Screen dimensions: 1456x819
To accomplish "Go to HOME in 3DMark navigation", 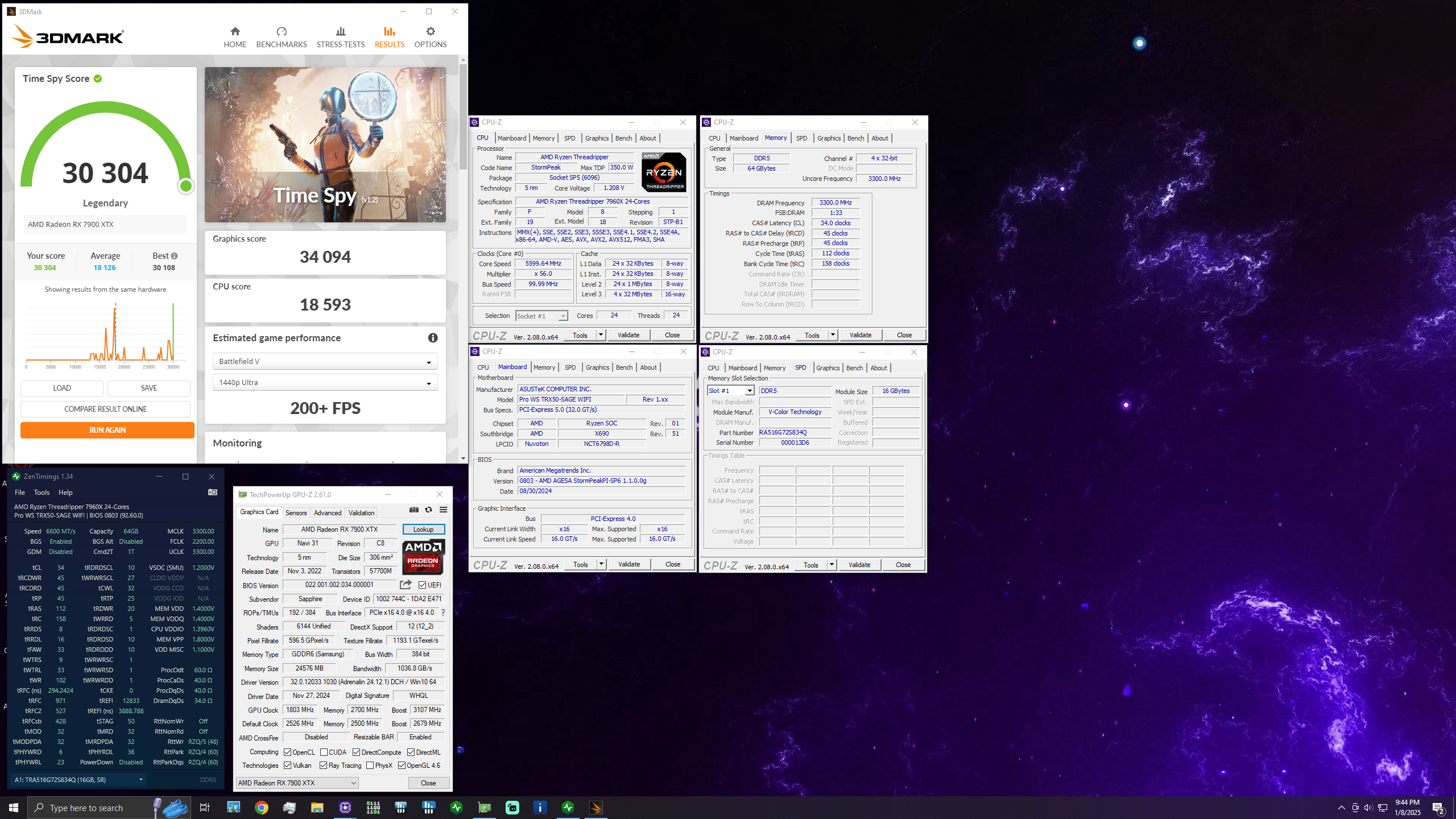I will tap(235, 38).
